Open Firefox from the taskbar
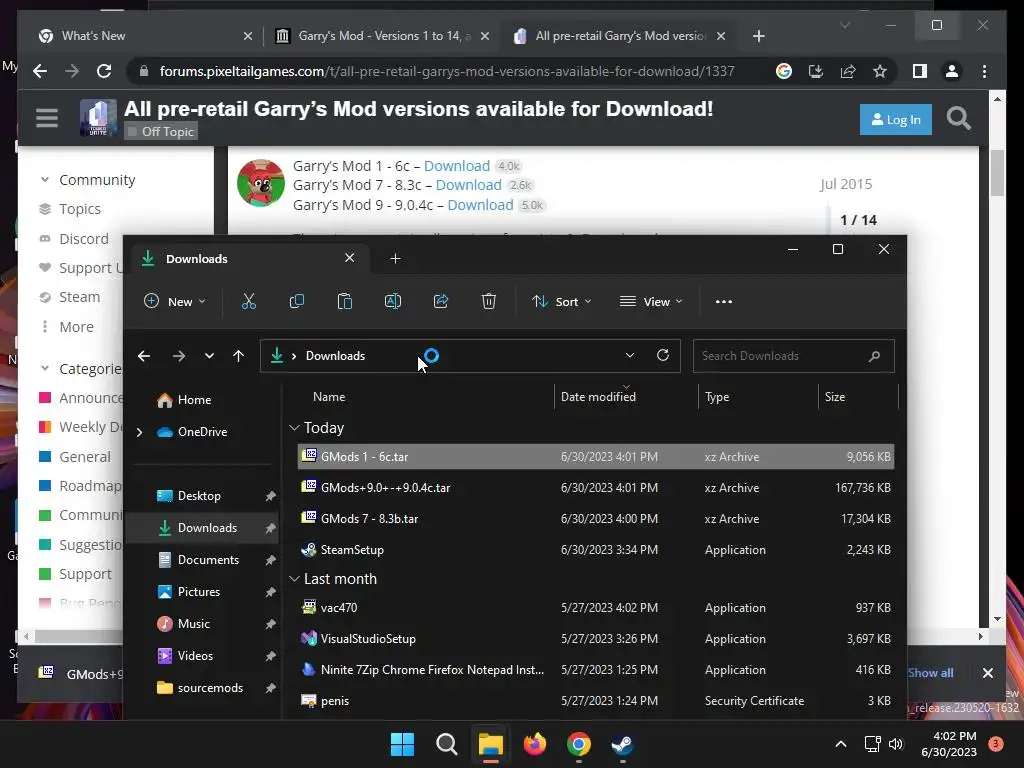Image resolution: width=1024 pixels, height=768 pixels. point(535,744)
